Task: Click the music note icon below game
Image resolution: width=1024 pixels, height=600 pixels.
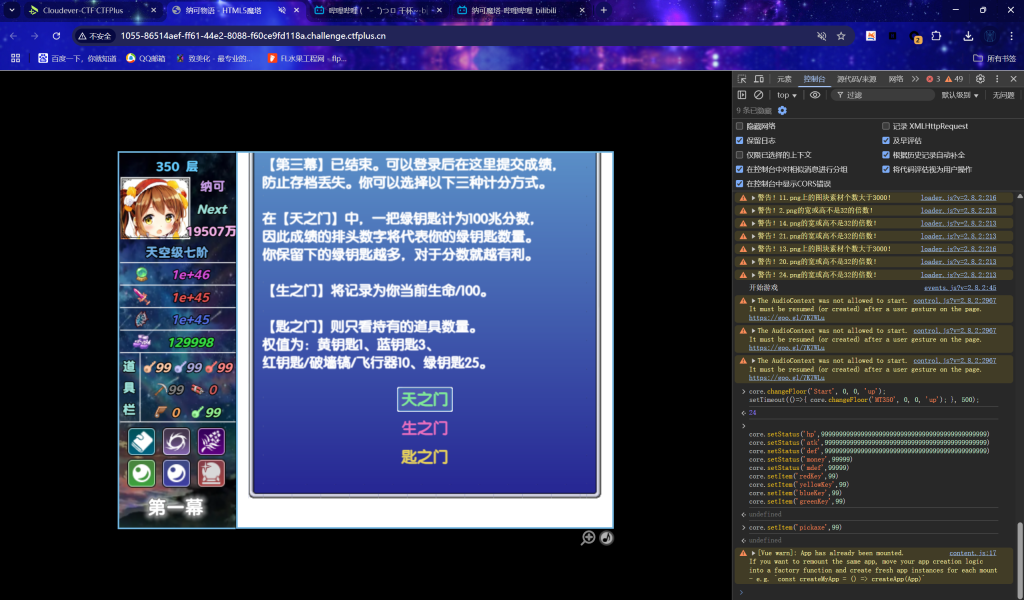Action: [606, 538]
